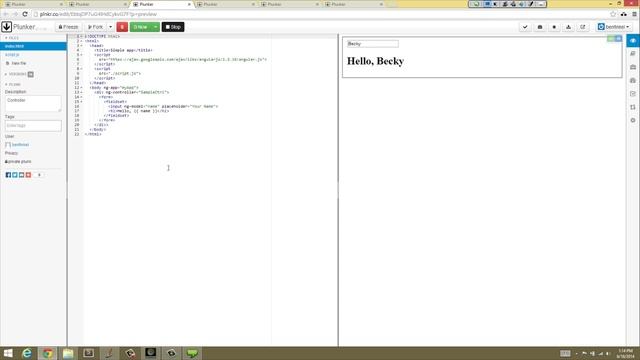Screen dimensions: 640x360
Task: Click New file in sidebar
Action: click(16, 63)
